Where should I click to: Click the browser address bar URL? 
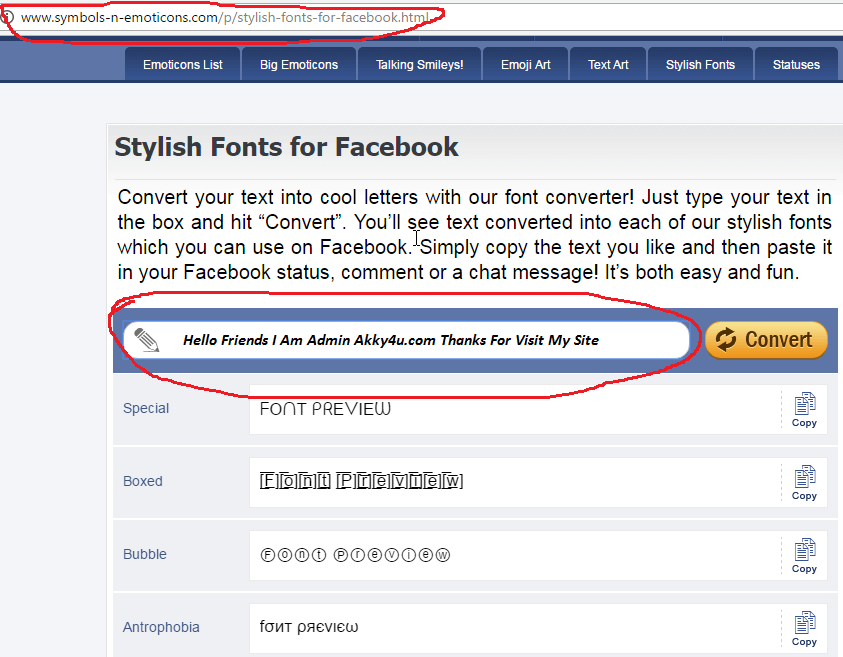tap(225, 17)
